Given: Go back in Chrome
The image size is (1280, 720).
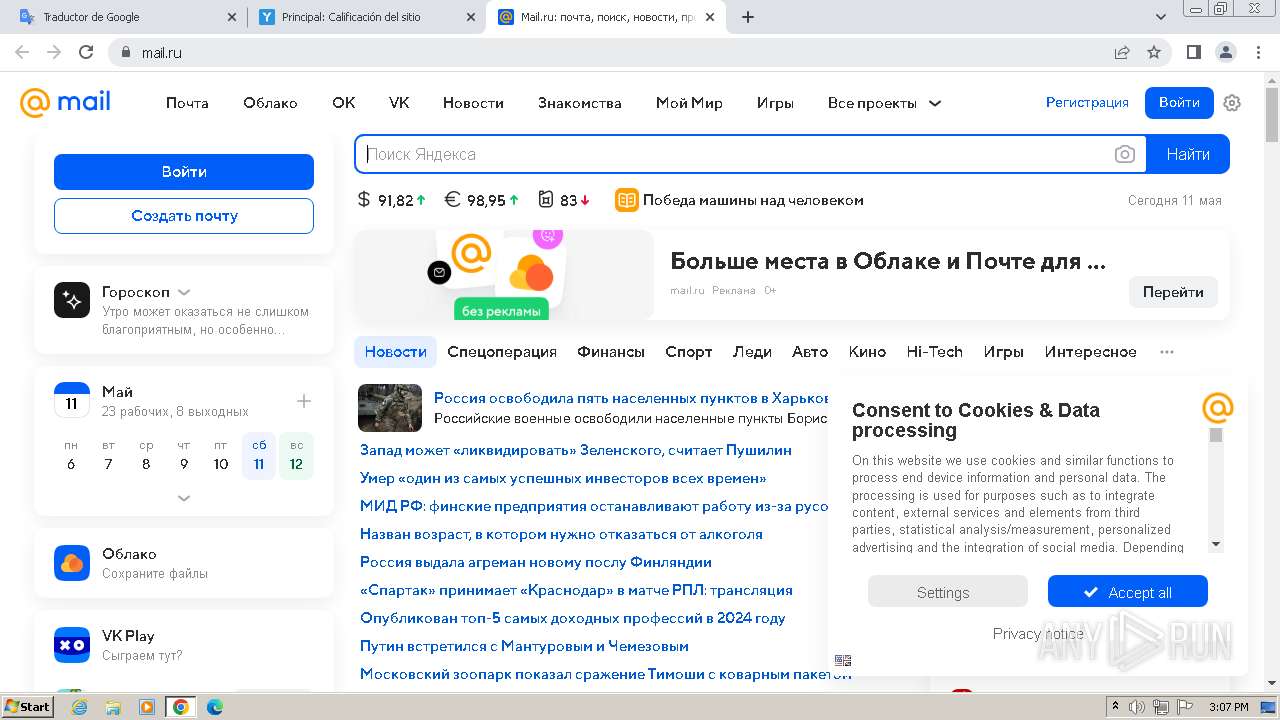Looking at the screenshot, I should 22,52.
